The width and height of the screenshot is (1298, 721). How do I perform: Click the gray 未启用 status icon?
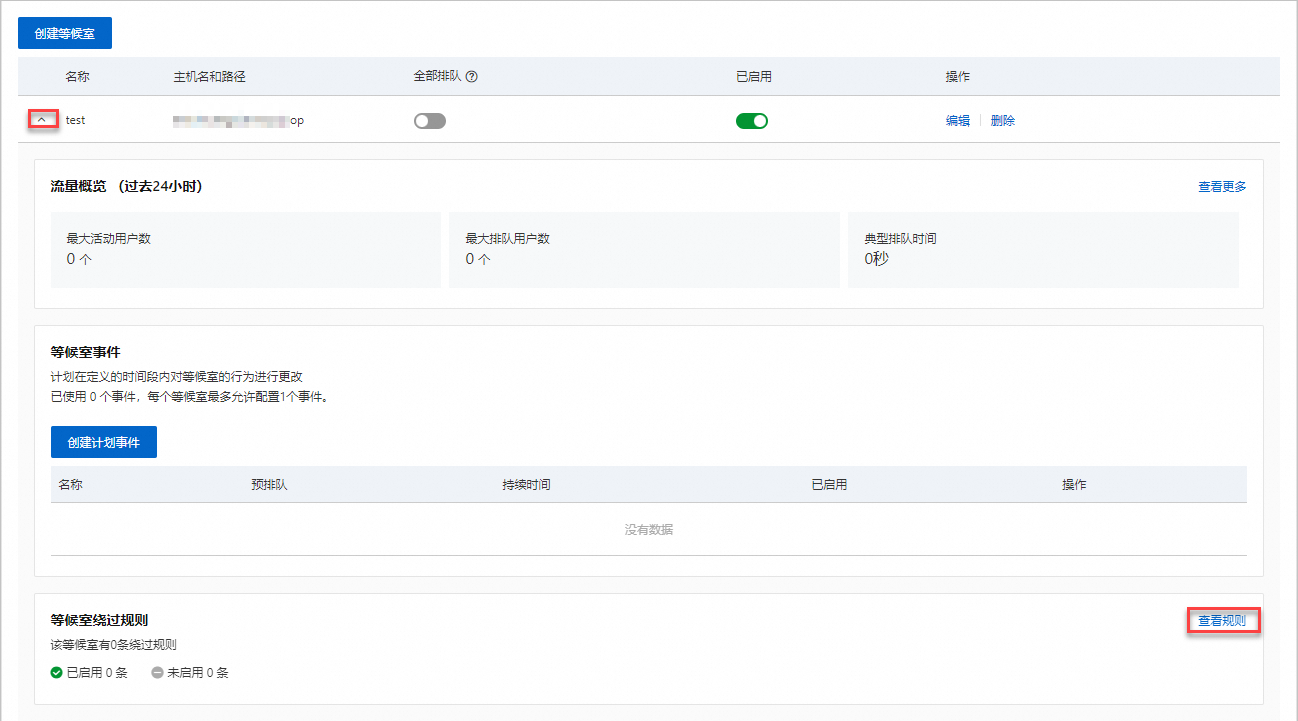[157, 673]
